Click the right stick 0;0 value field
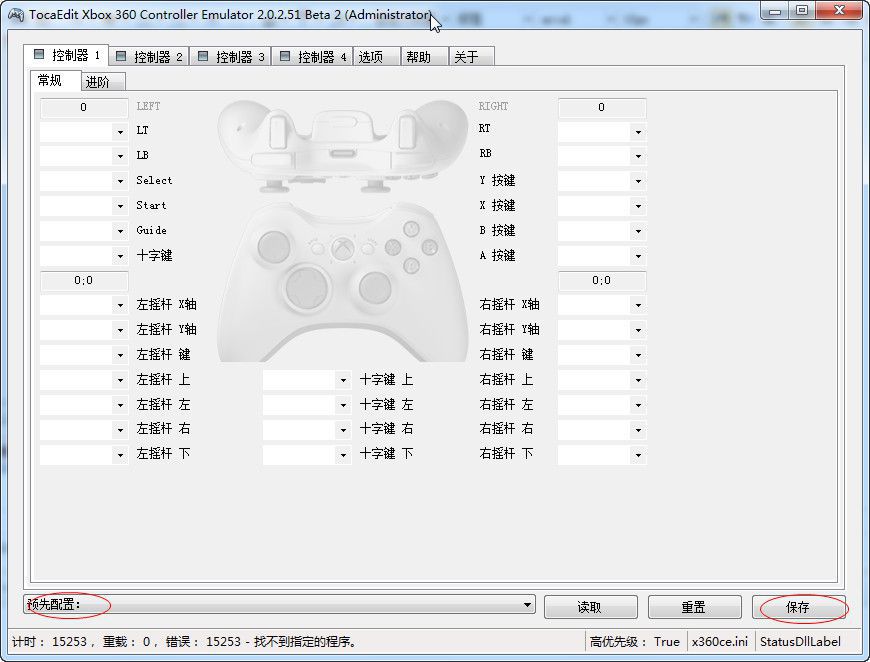 (602, 281)
